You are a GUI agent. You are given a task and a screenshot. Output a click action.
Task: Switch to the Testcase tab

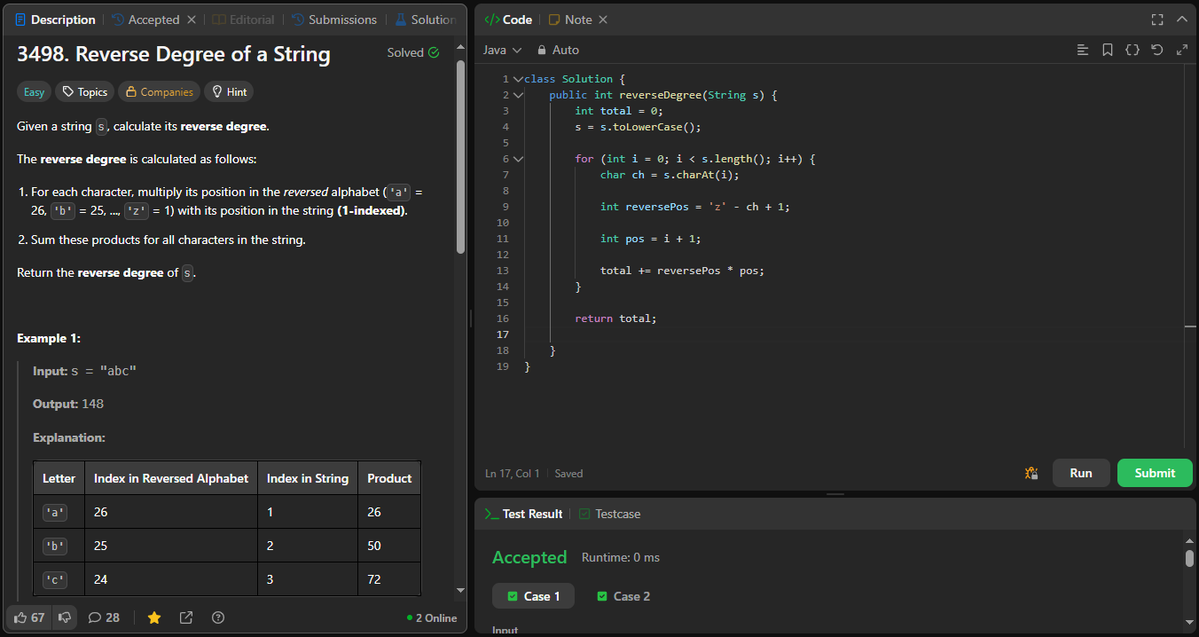point(609,514)
